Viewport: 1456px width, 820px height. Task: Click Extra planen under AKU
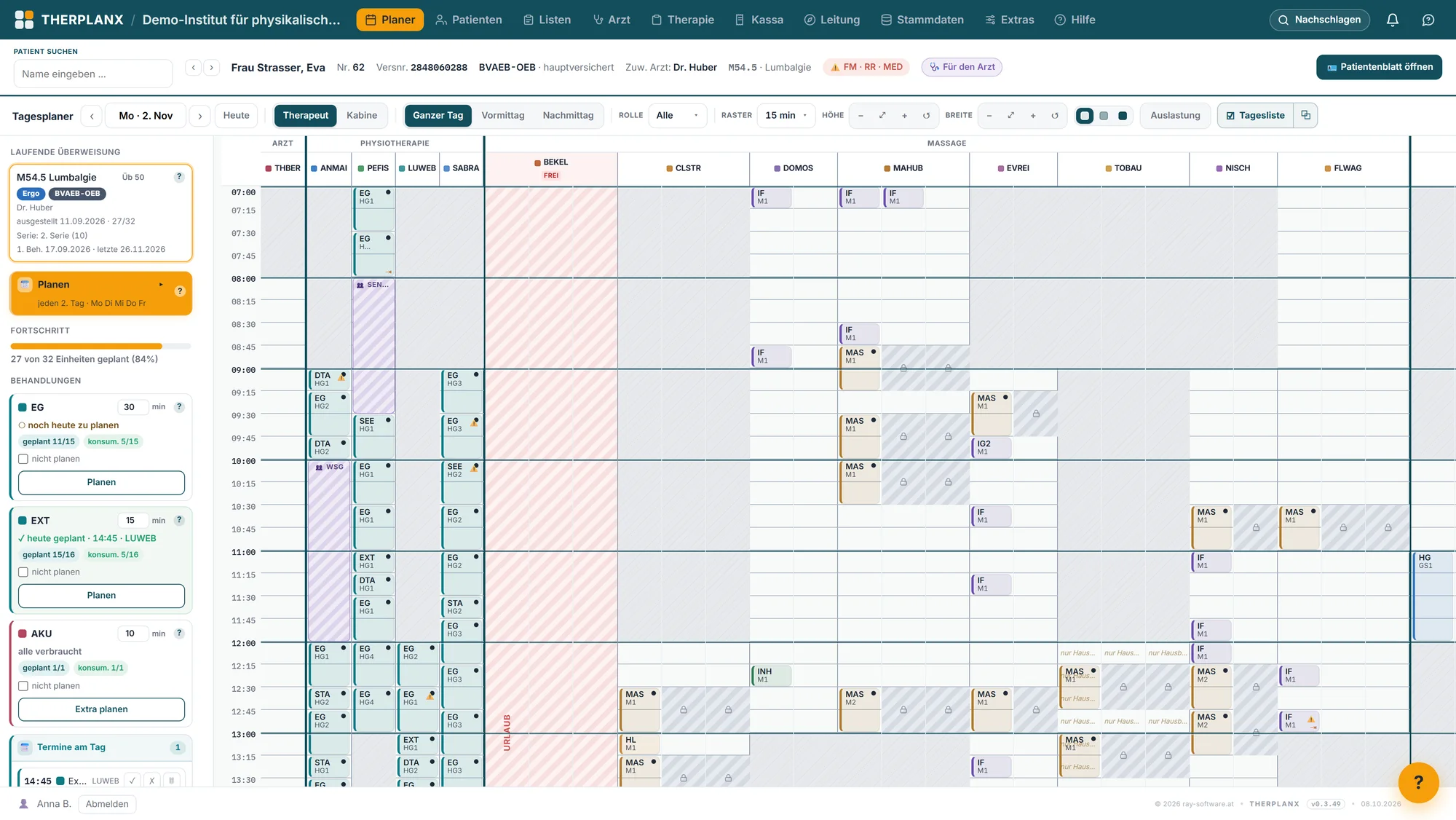(x=101, y=709)
